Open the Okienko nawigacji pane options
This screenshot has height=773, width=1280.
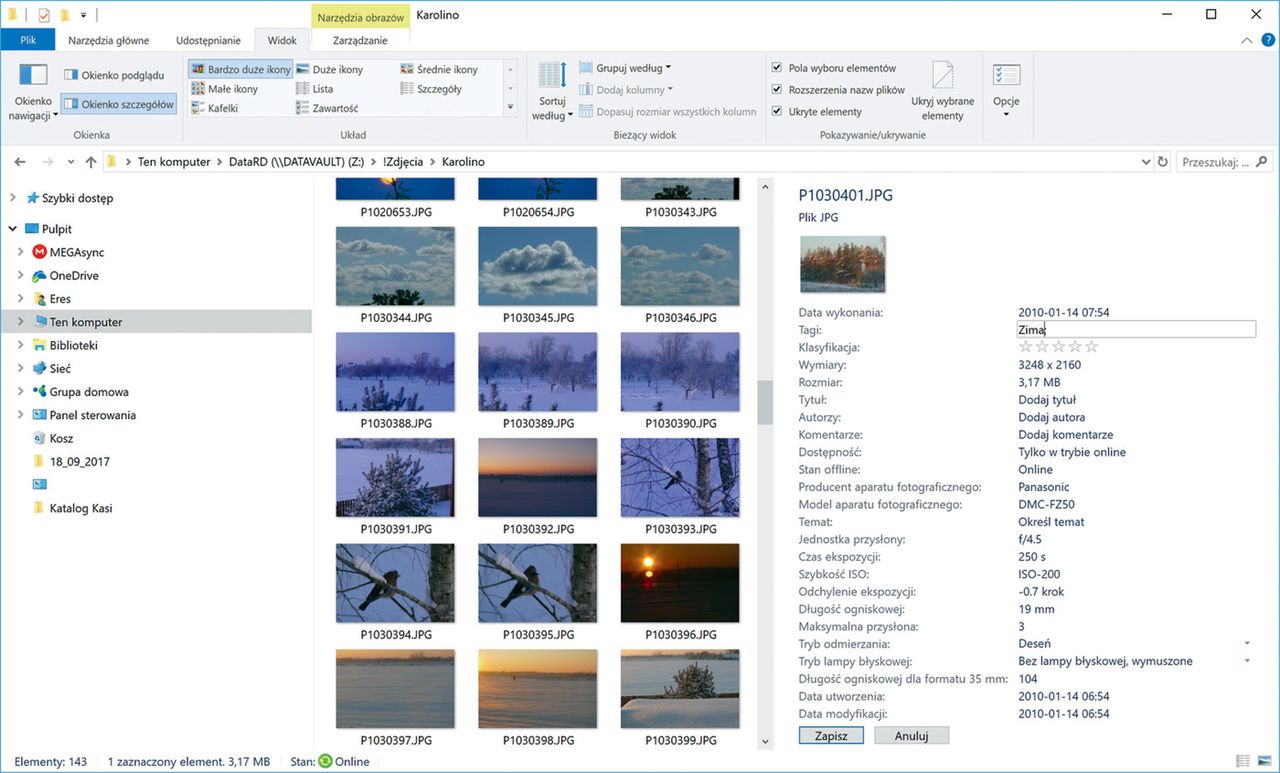pos(33,92)
